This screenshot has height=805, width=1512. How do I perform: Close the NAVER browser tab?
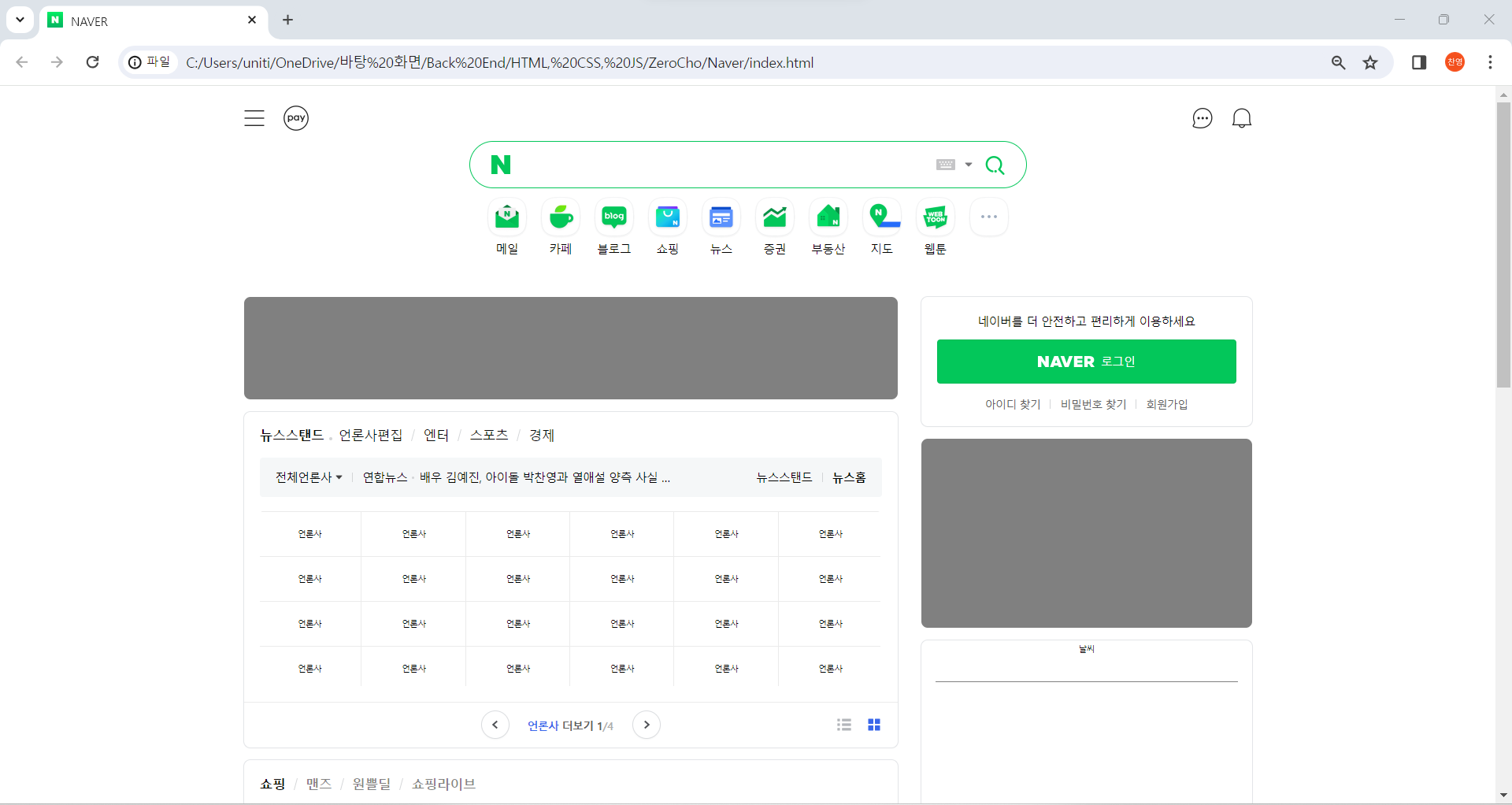[x=252, y=20]
